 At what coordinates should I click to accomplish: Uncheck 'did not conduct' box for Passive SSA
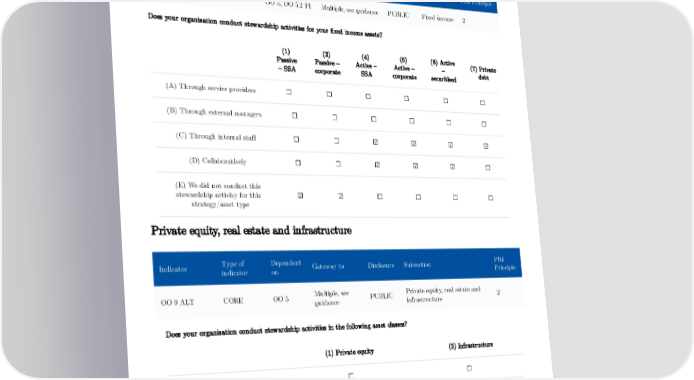(300, 196)
